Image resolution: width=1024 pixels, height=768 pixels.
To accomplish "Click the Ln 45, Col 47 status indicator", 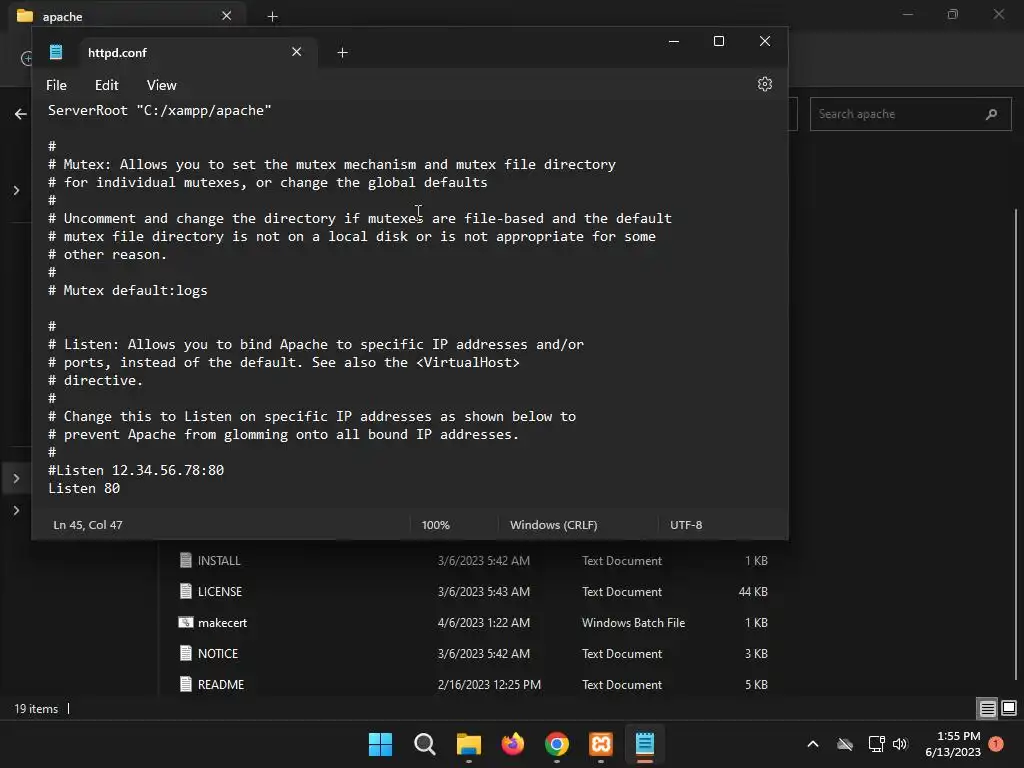I will click(88, 525).
